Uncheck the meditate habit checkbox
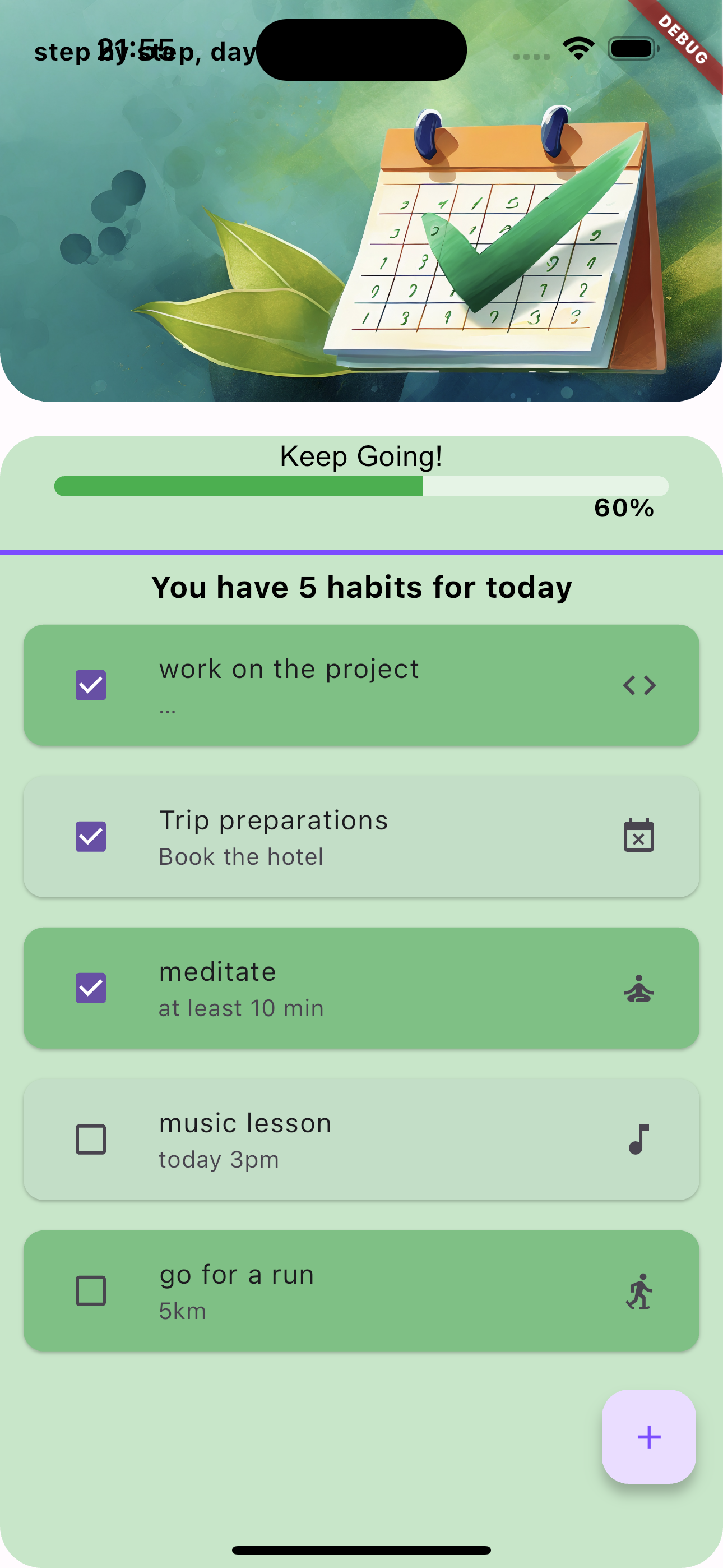This screenshot has width=723, height=1568. [91, 988]
